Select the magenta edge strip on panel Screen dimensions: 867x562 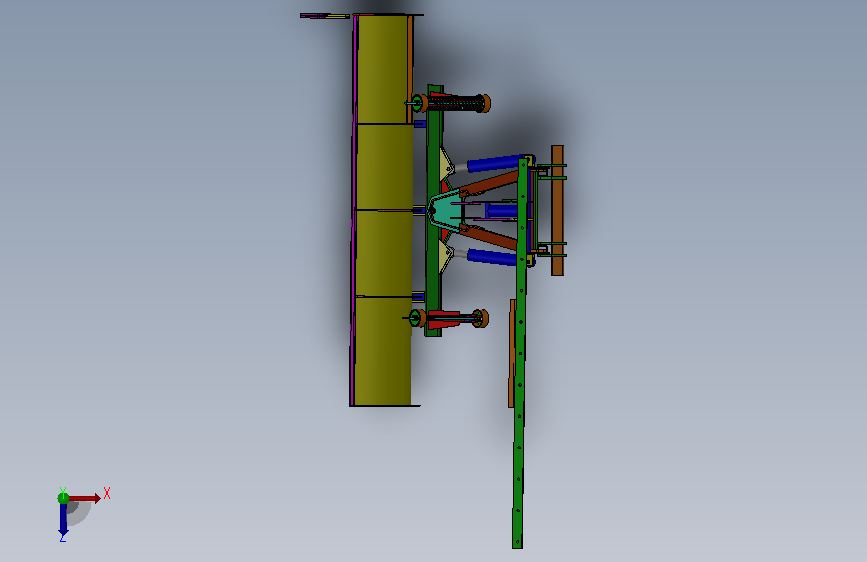(x=353, y=210)
